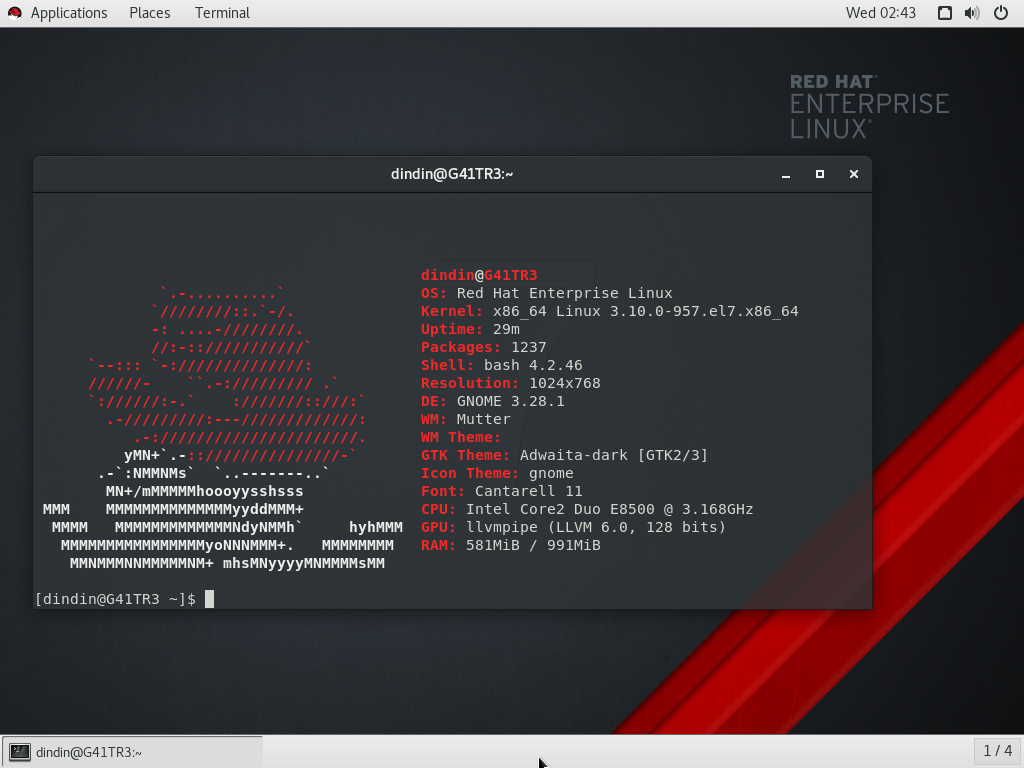Close the terminal window
The width and height of the screenshot is (1024, 768).
pos(854,174)
